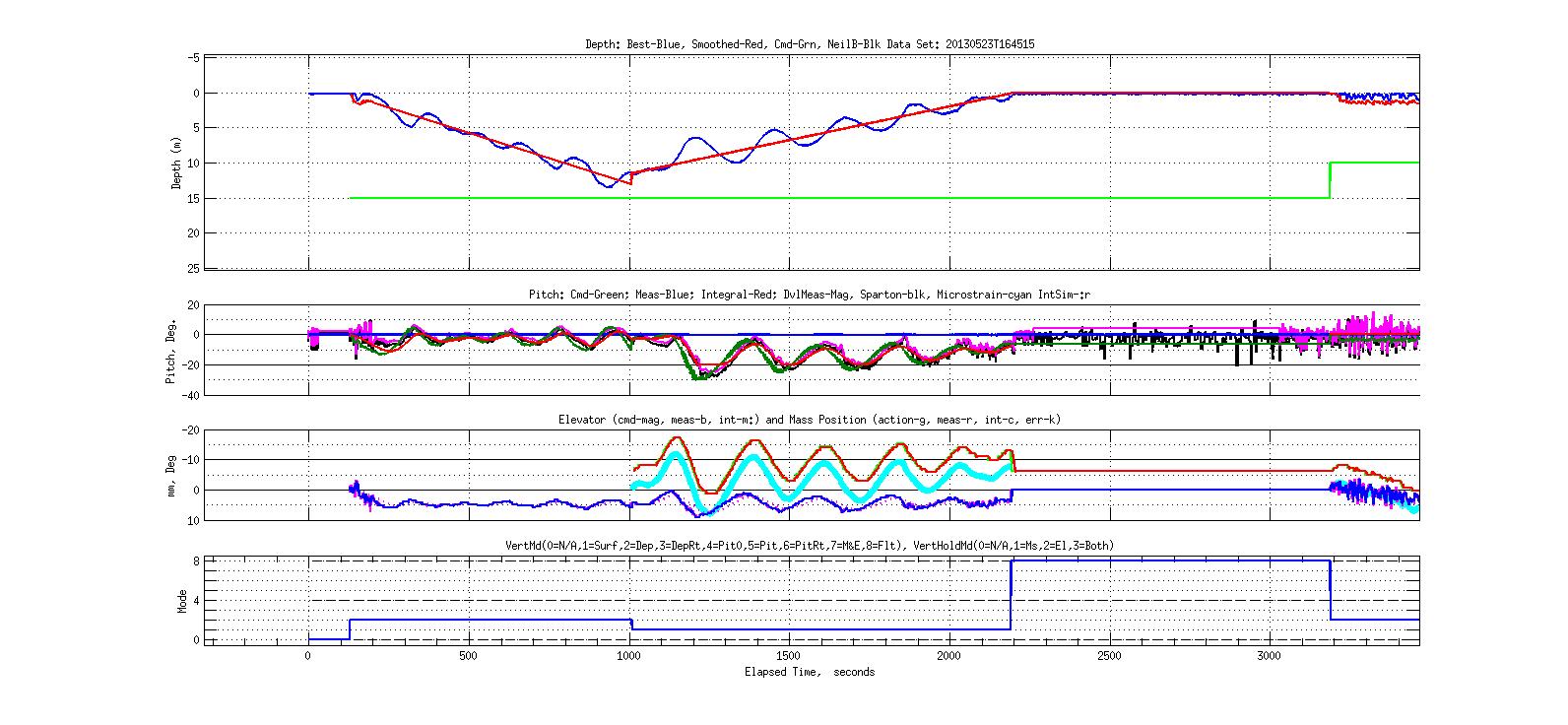The width and height of the screenshot is (1568, 725).
Task: Click the flat red mass line after 2200 s
Action: 1172,471
